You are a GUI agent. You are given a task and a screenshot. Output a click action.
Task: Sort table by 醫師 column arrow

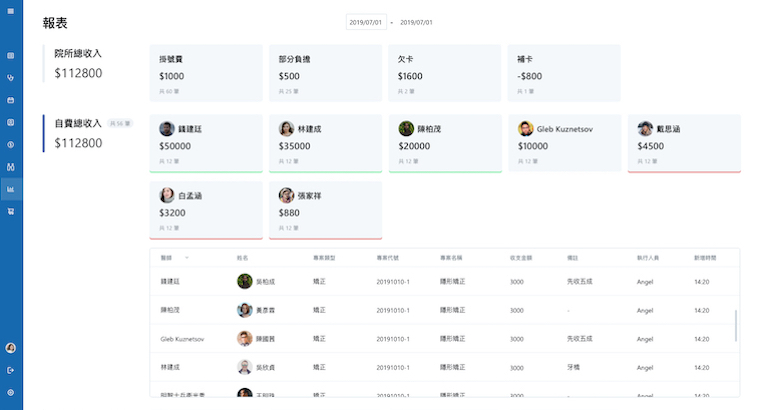click(x=186, y=258)
